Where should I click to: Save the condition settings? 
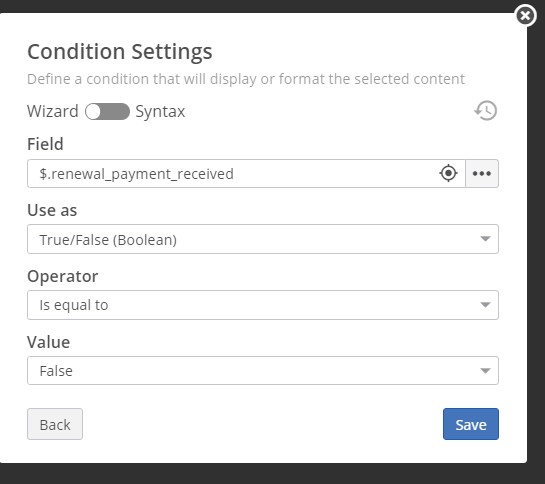tap(471, 424)
